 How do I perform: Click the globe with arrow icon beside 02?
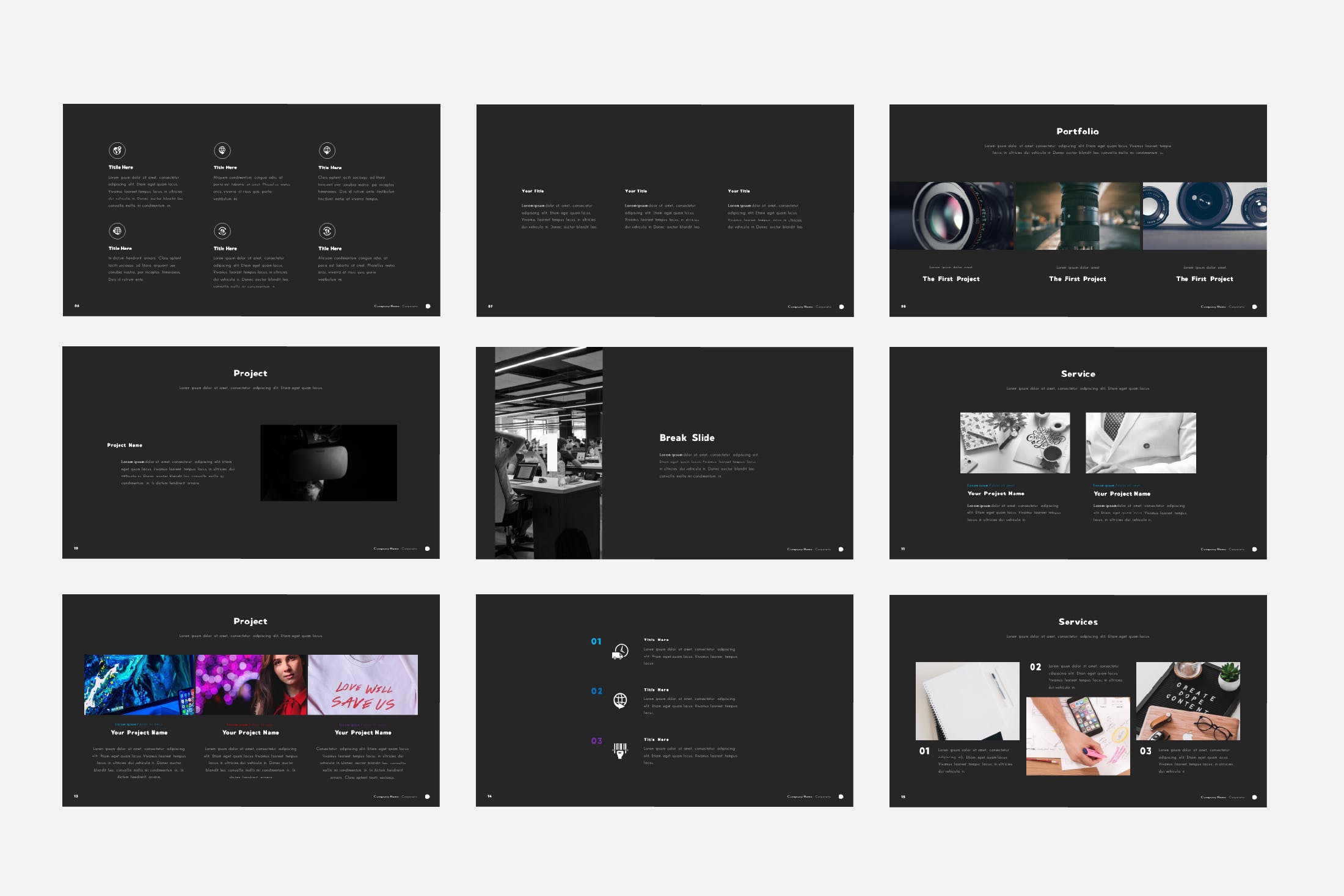(620, 701)
